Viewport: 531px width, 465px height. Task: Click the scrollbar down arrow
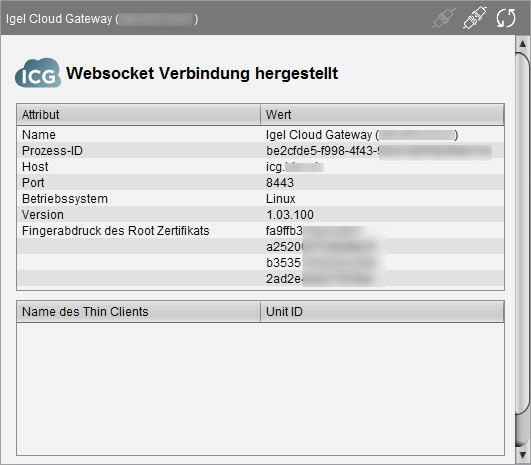[x=522, y=455]
